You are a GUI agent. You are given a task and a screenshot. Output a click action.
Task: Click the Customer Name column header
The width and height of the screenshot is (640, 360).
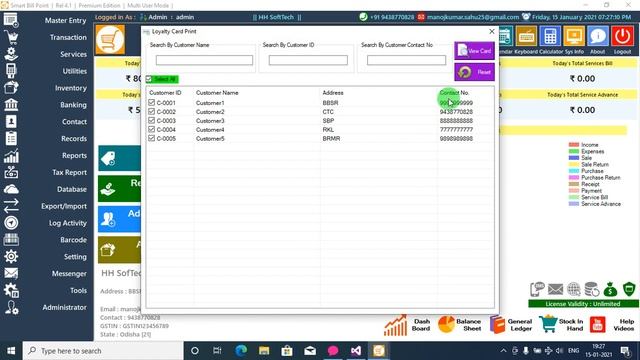pyautogui.click(x=217, y=93)
